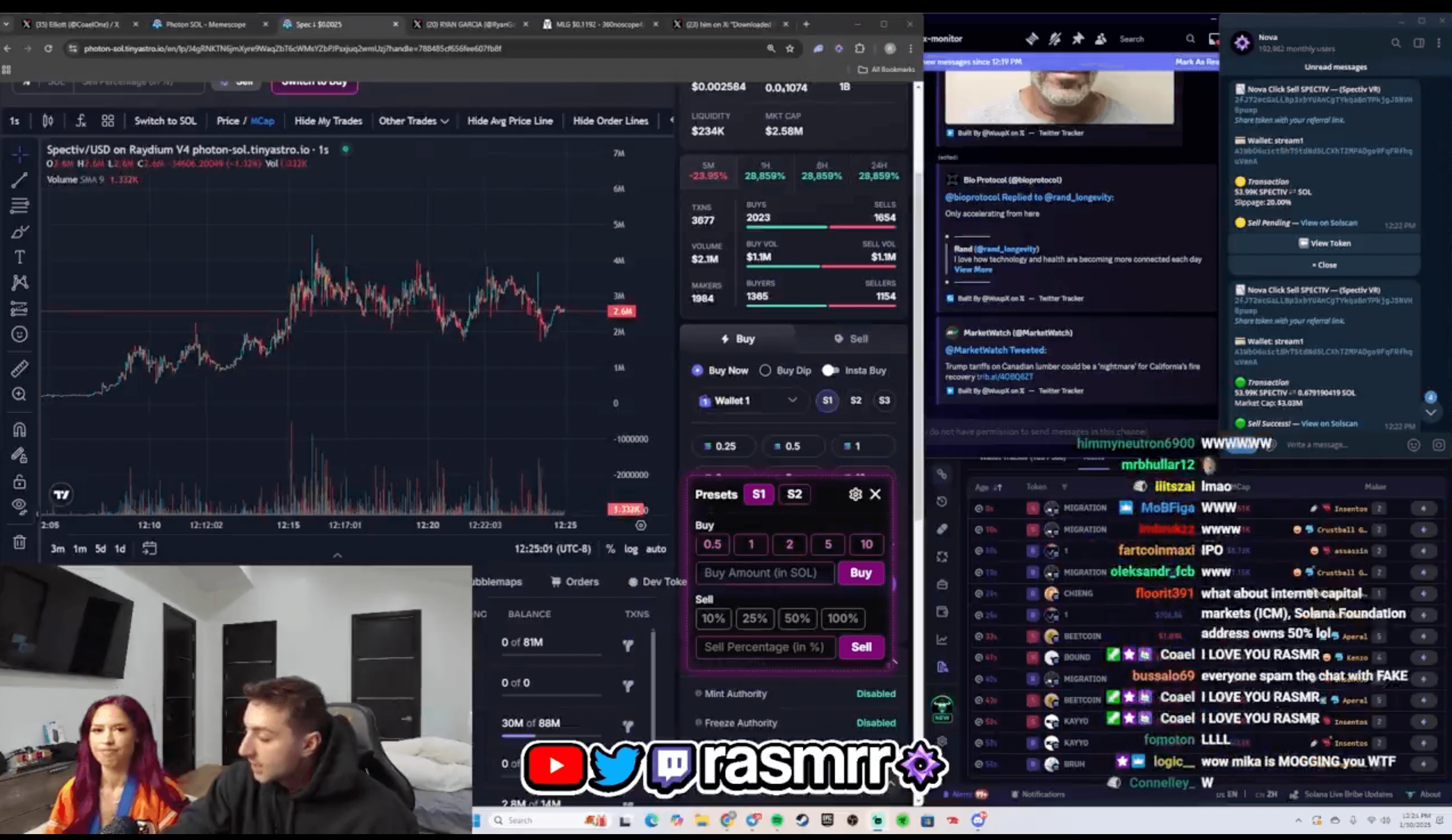Open chart layout grid templates
The height and width of the screenshot is (840, 1452).
108,120
